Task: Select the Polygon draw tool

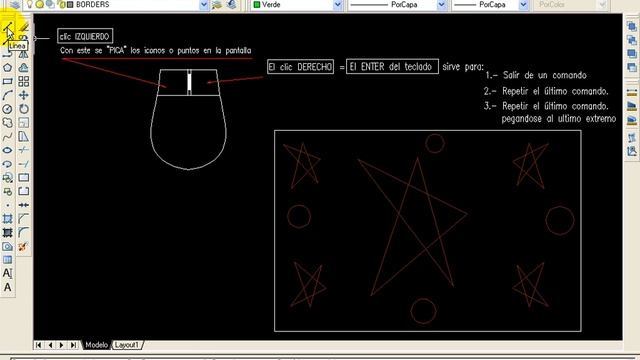Action: point(8,68)
